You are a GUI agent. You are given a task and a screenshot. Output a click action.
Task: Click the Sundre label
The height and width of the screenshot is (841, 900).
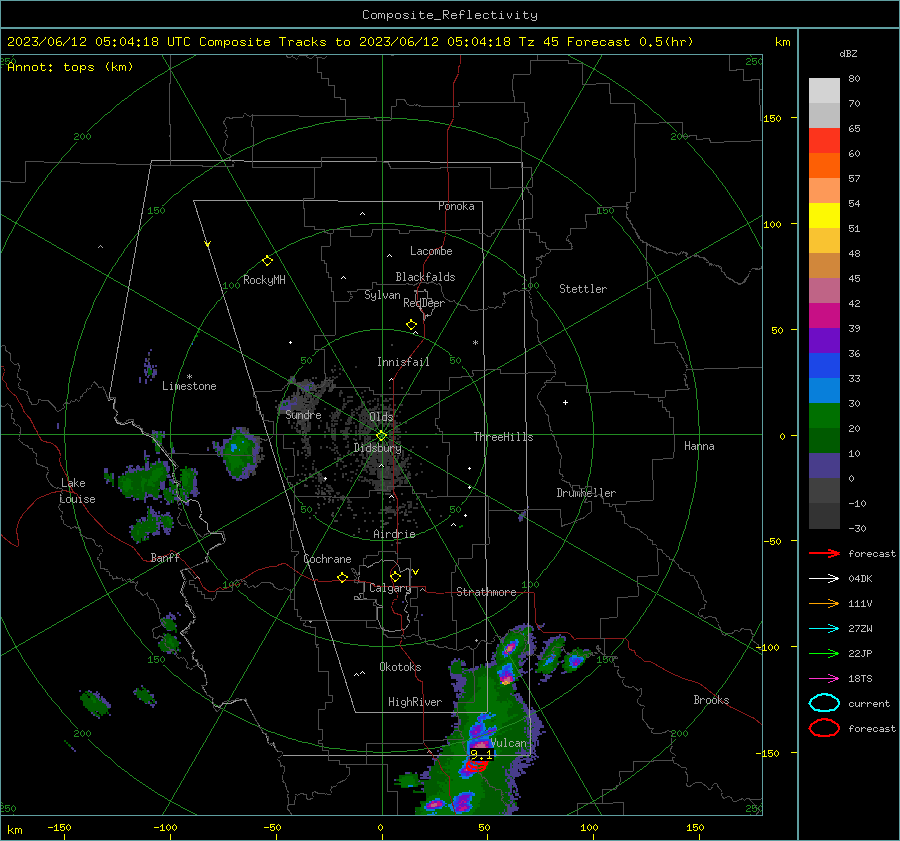pos(303,415)
